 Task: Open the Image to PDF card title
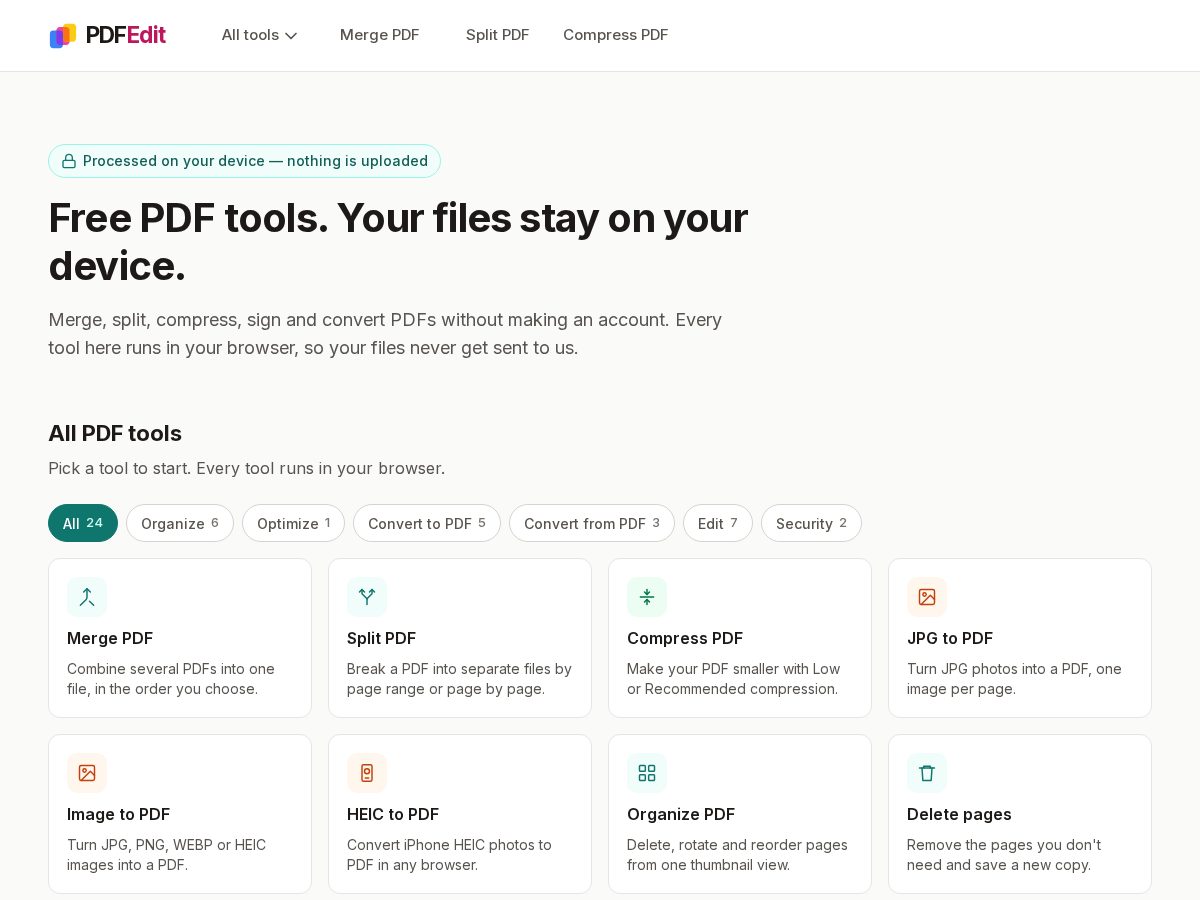(x=118, y=814)
